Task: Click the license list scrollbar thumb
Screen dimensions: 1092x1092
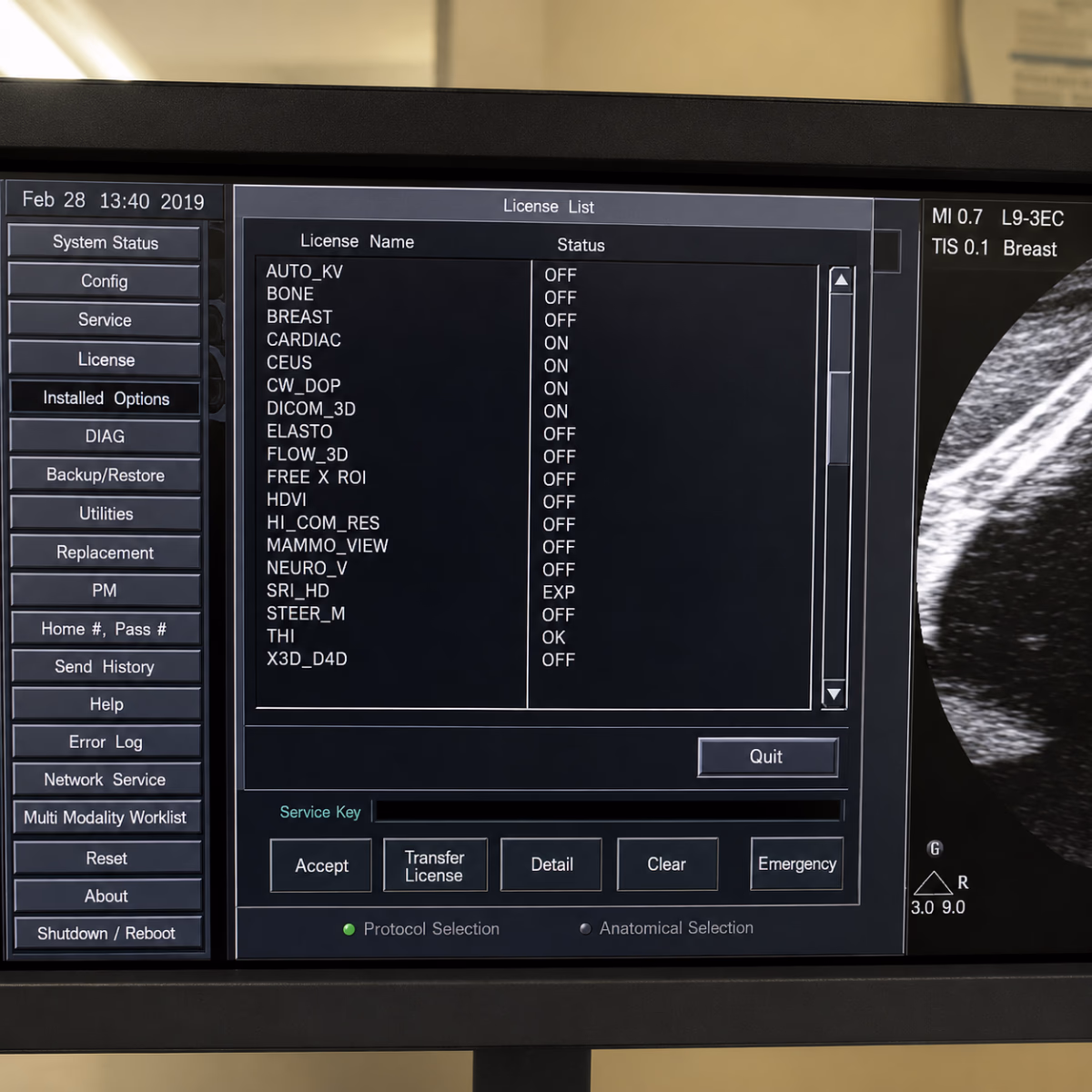Action: tap(839, 419)
